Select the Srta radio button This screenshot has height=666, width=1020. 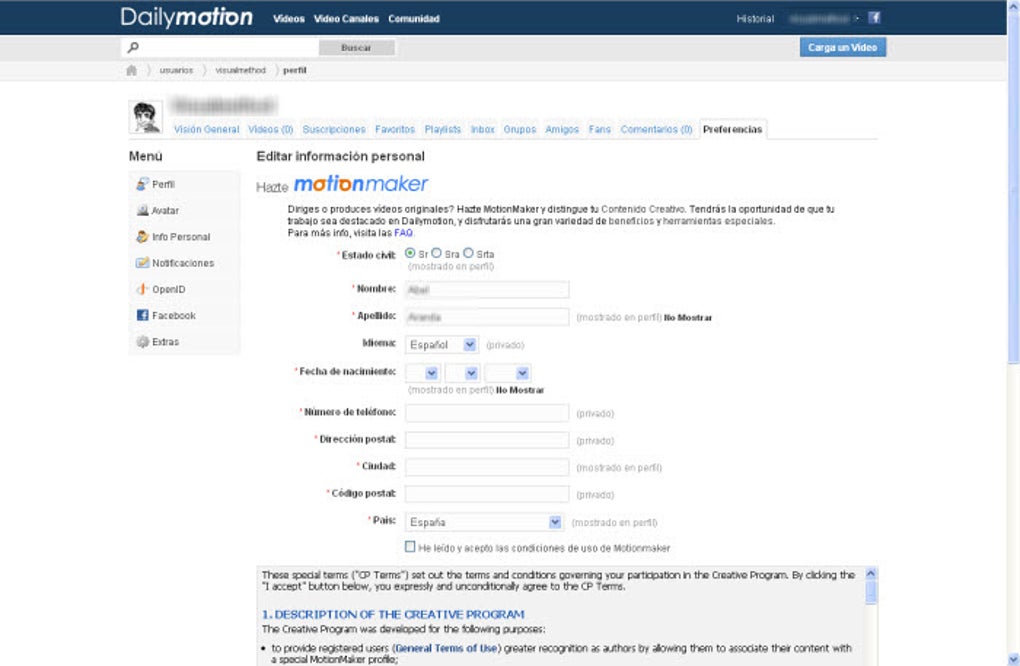(468, 253)
